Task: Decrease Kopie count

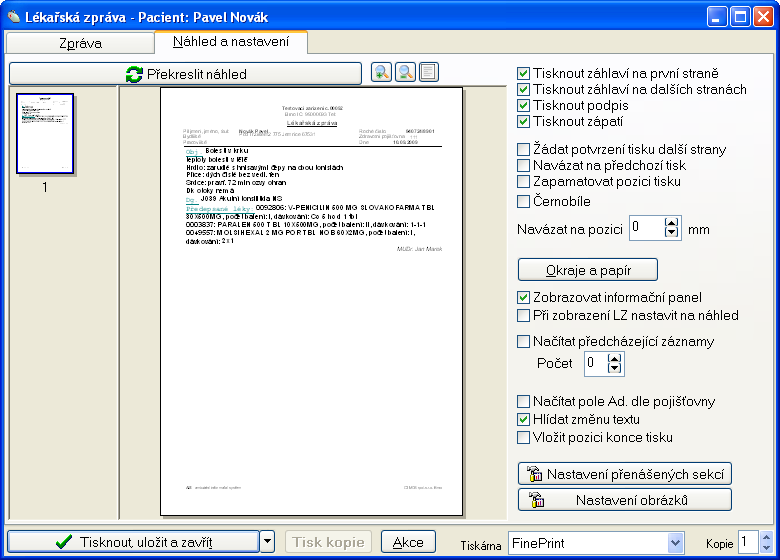Action: coord(766,548)
